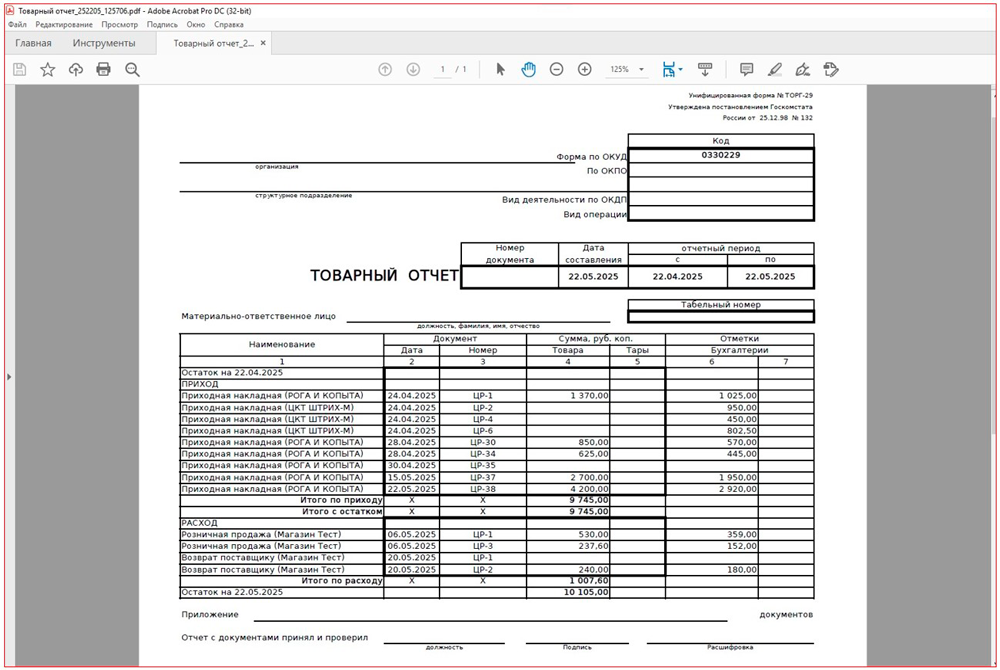The image size is (1000, 670).
Task: Click the page number input field
Action: click(443, 69)
